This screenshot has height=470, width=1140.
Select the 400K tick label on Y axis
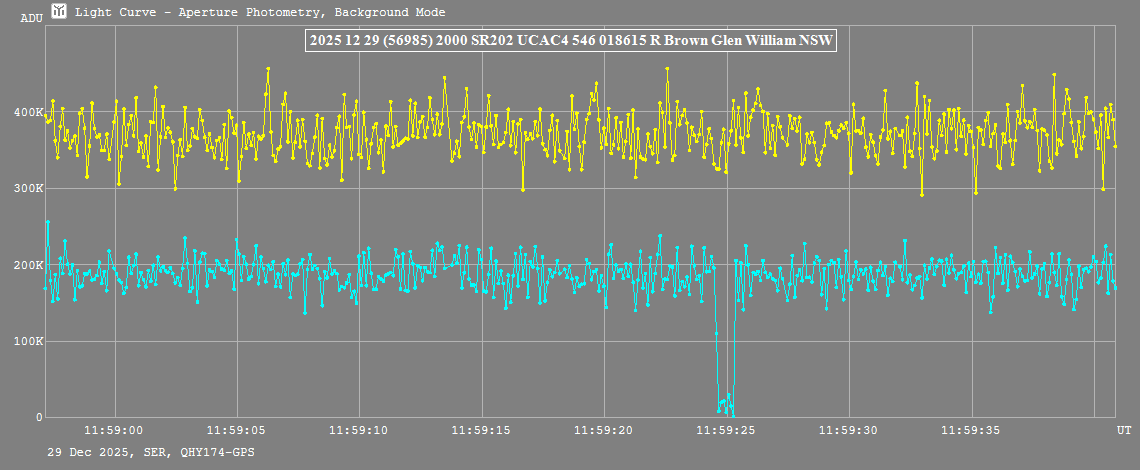(28, 112)
